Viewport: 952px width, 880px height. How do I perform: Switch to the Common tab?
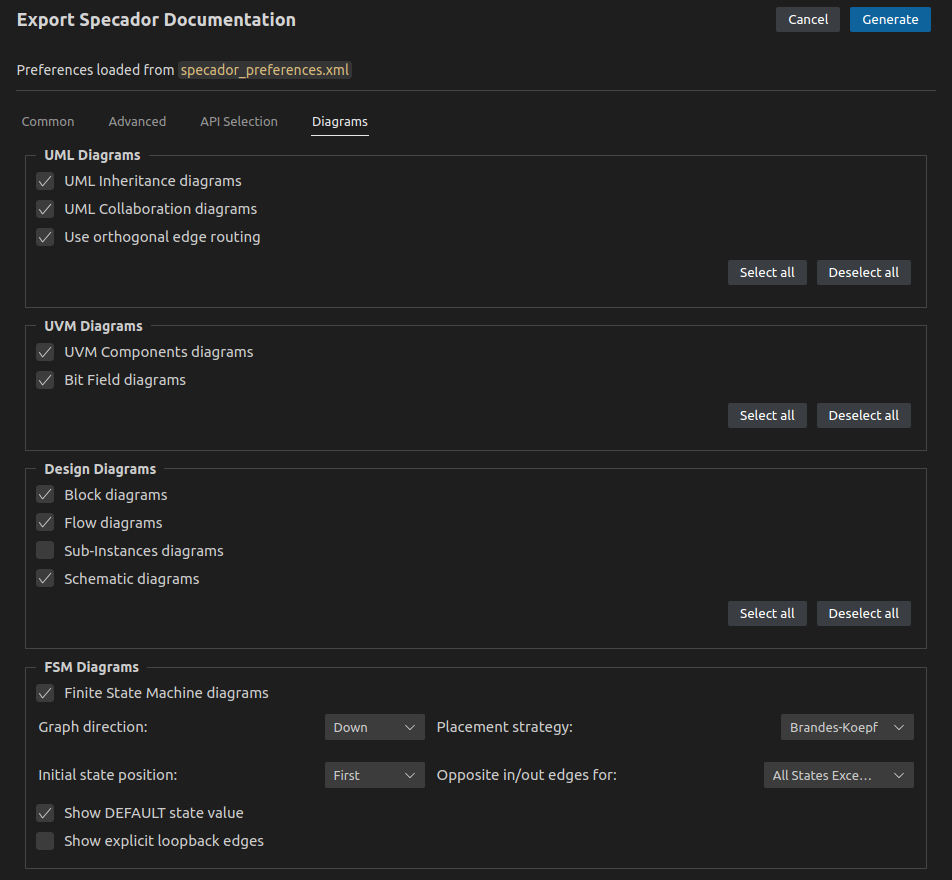47,121
